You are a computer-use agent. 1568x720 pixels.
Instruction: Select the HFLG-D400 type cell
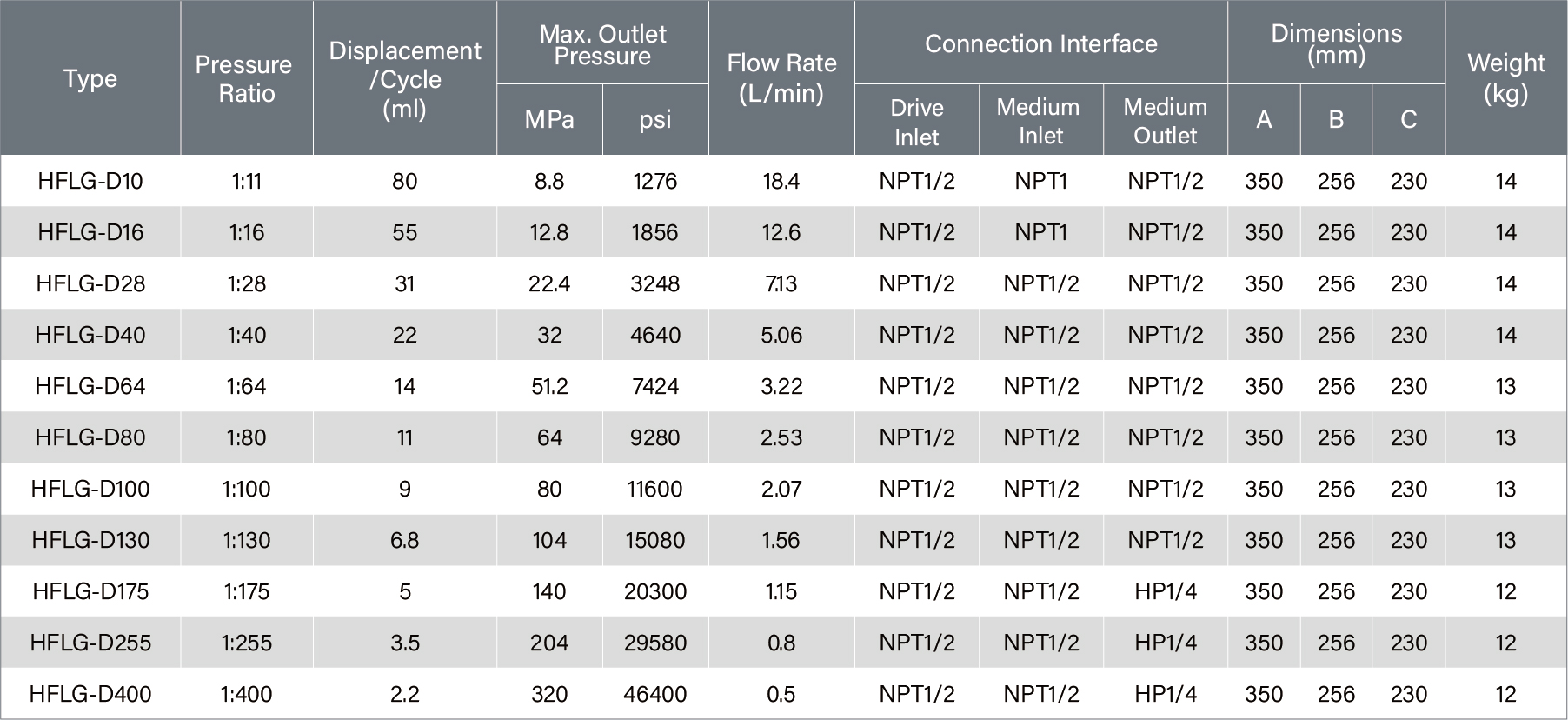pos(90,694)
